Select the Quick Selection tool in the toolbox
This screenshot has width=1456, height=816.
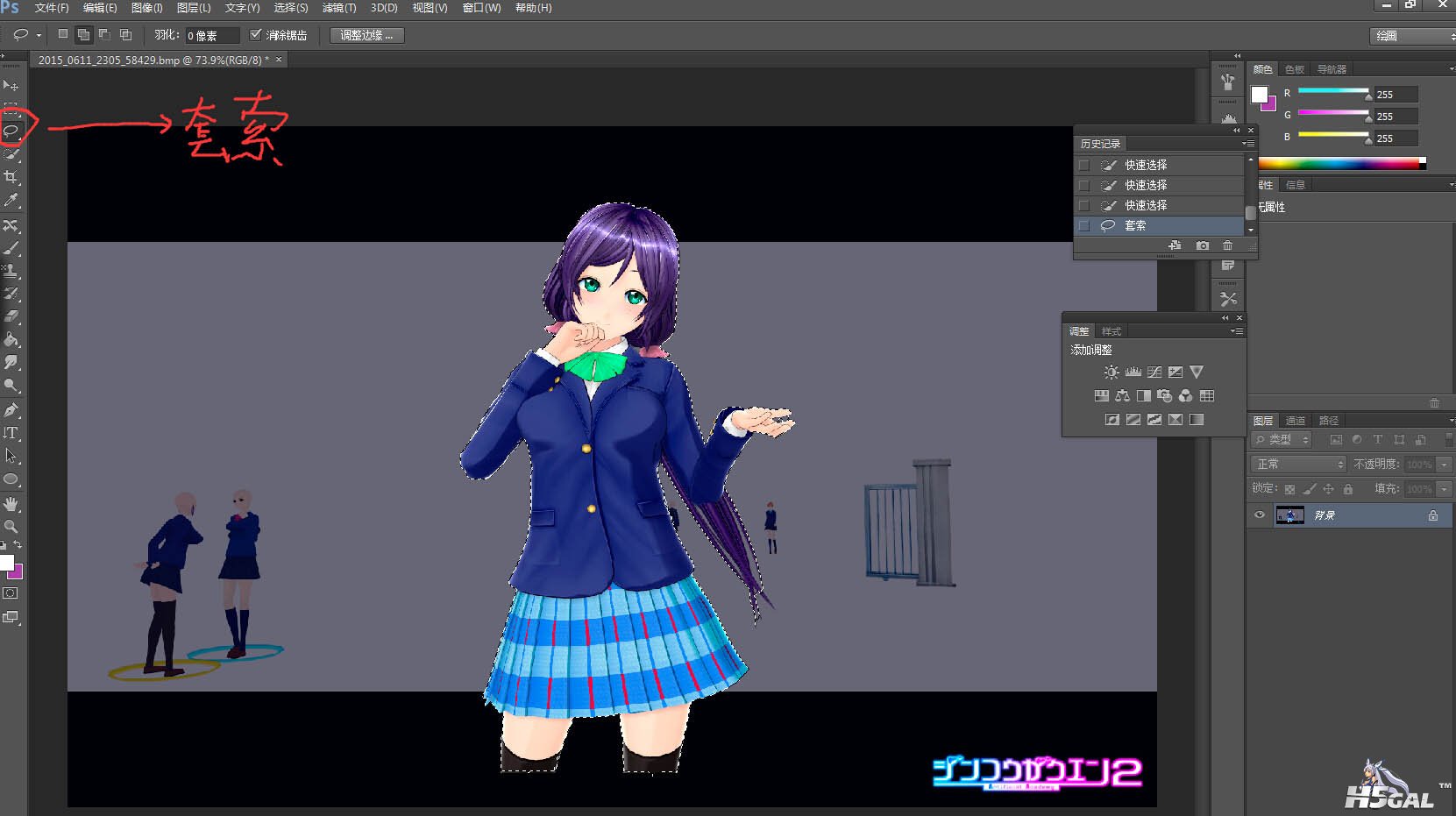pos(11,154)
